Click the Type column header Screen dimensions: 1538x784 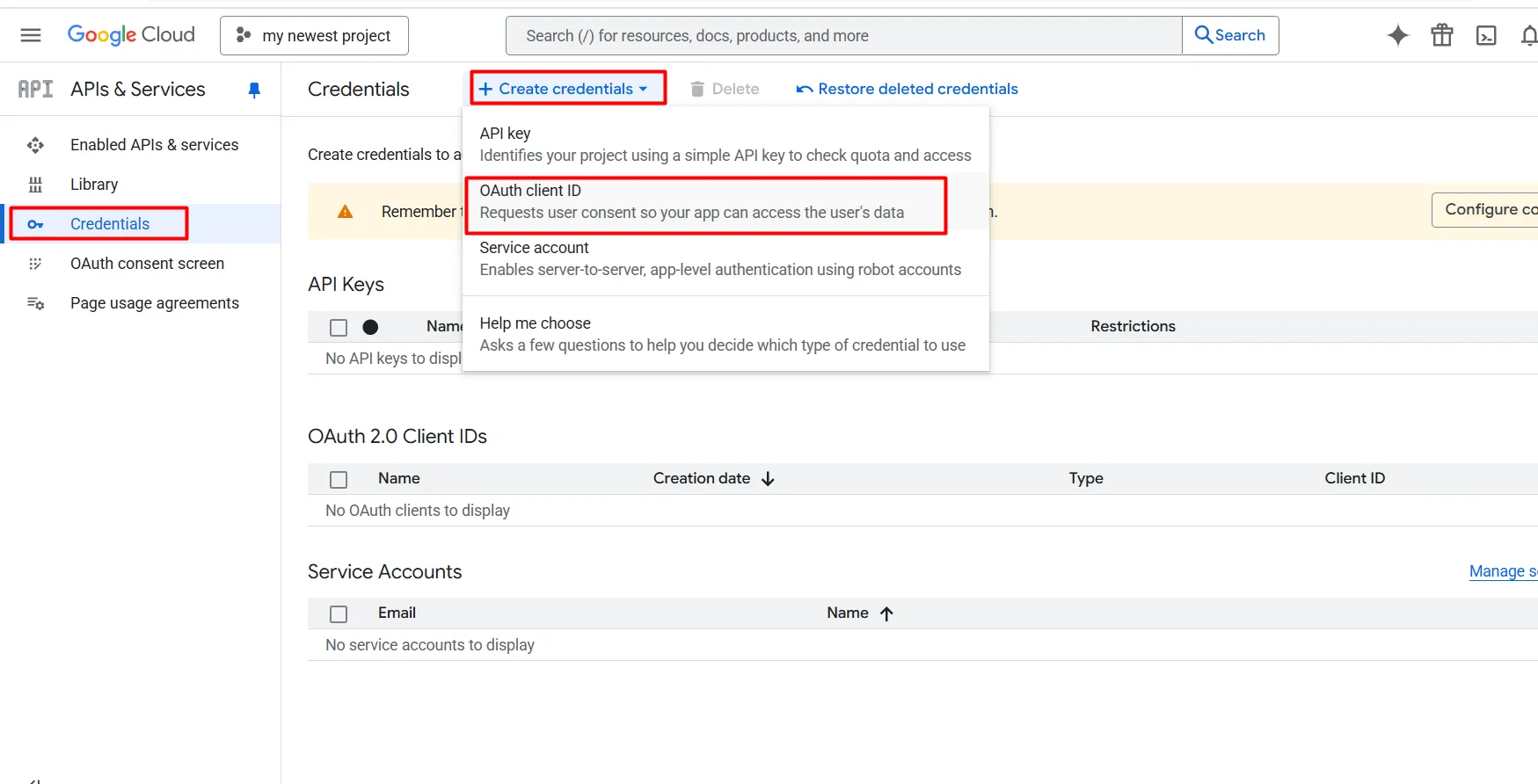(x=1086, y=478)
